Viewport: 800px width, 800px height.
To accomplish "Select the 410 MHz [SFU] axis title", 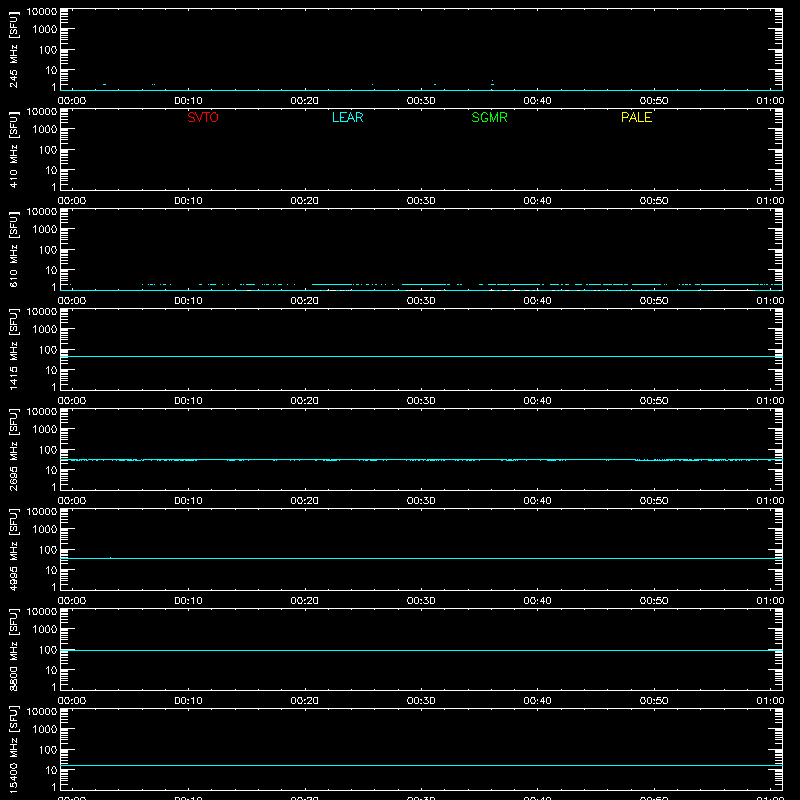I will (x=13, y=150).
